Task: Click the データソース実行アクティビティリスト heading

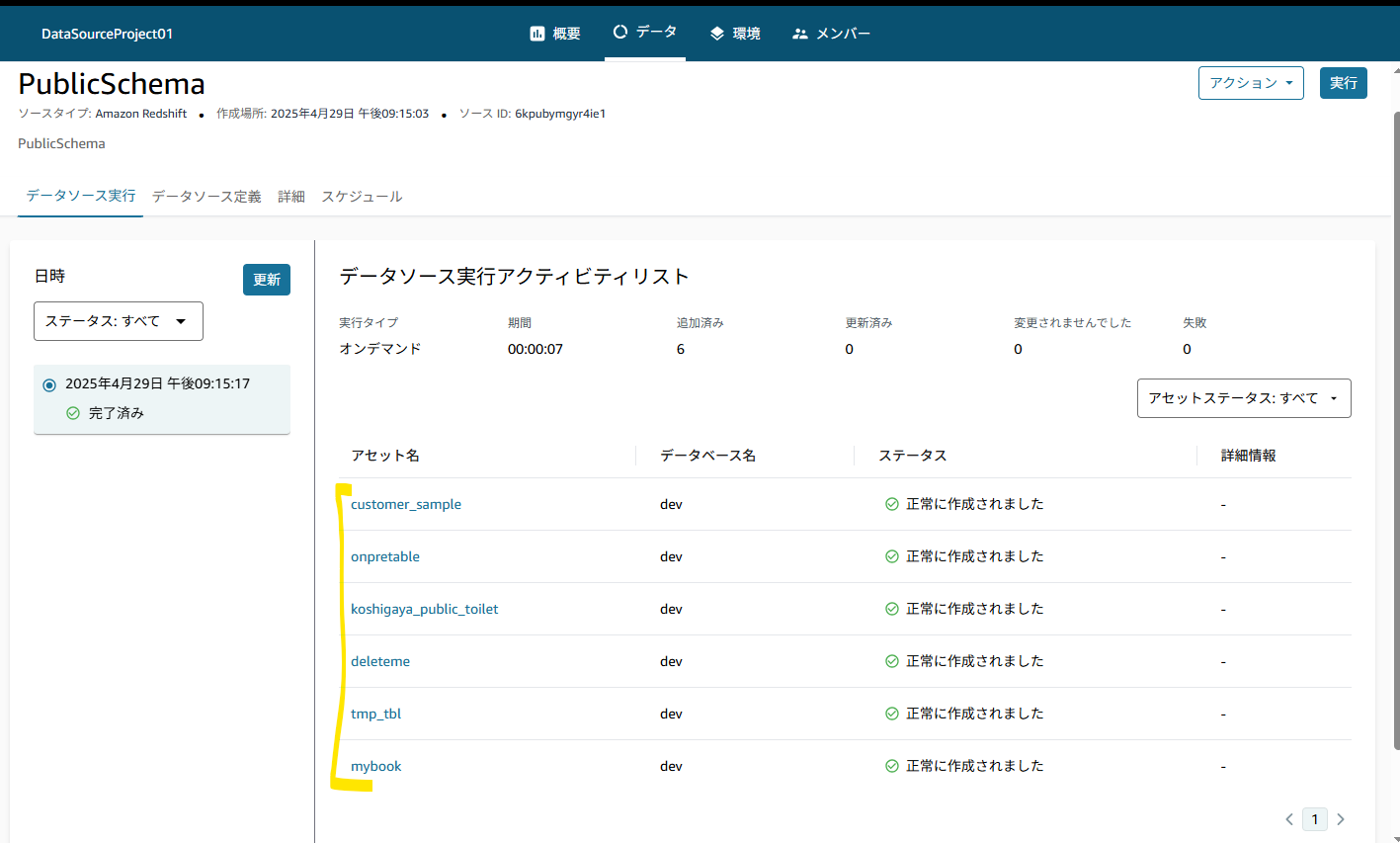Action: point(514,277)
